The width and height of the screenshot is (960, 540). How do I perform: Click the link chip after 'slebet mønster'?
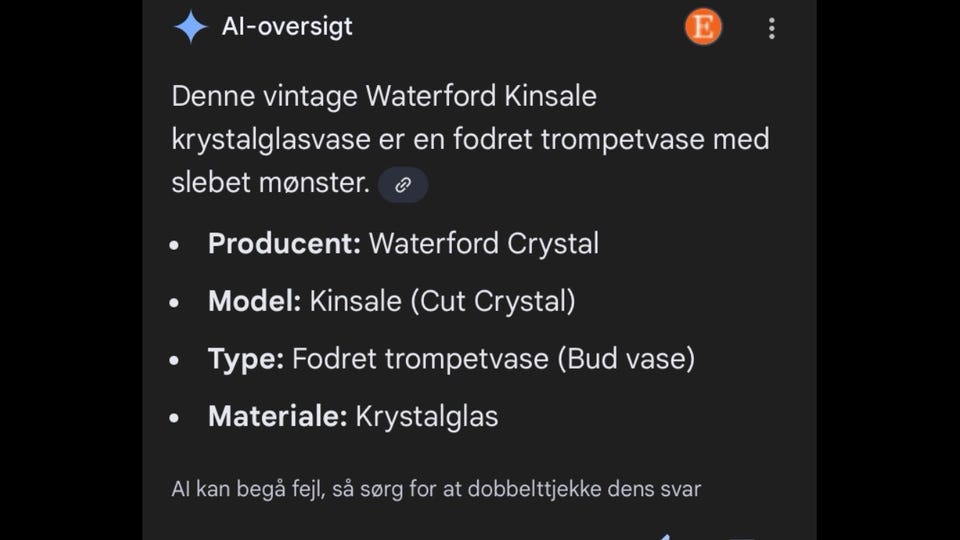pyautogui.click(x=403, y=185)
